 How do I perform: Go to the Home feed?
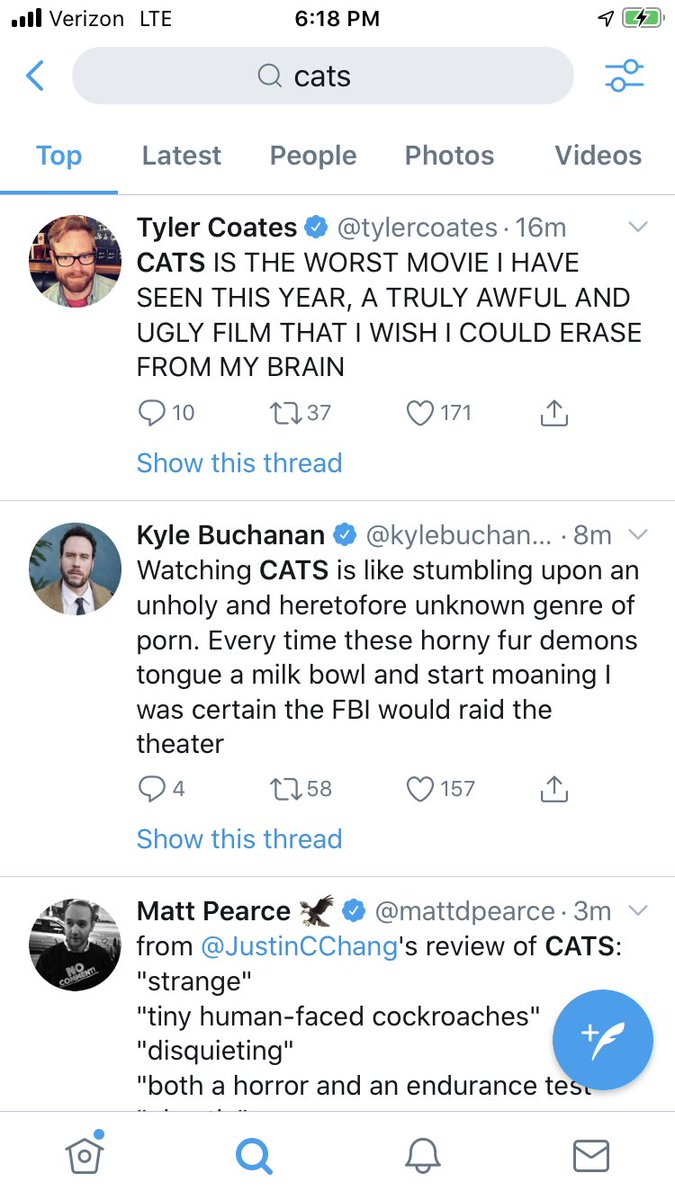click(85, 1156)
